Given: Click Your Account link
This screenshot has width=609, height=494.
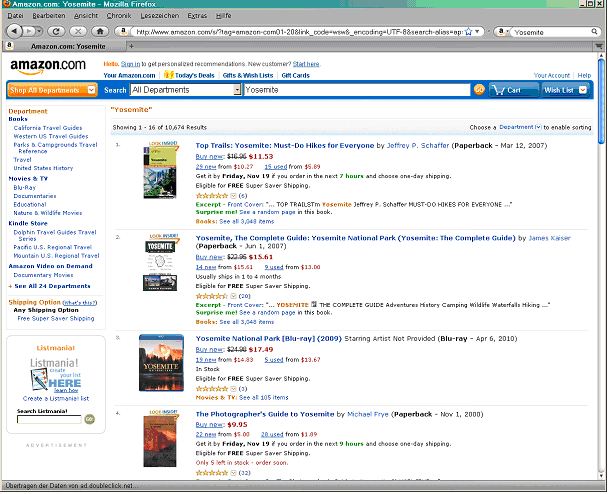Looking at the screenshot, I should click(x=552, y=75).
